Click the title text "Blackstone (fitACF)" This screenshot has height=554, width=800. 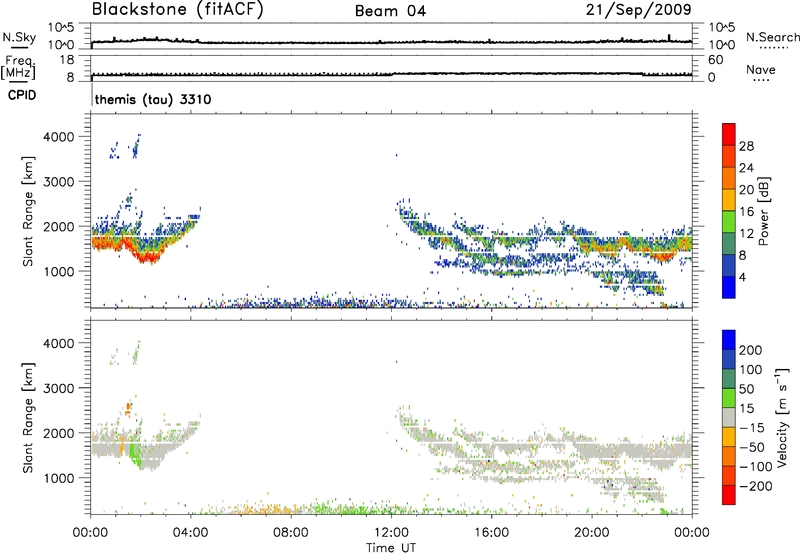tap(177, 9)
